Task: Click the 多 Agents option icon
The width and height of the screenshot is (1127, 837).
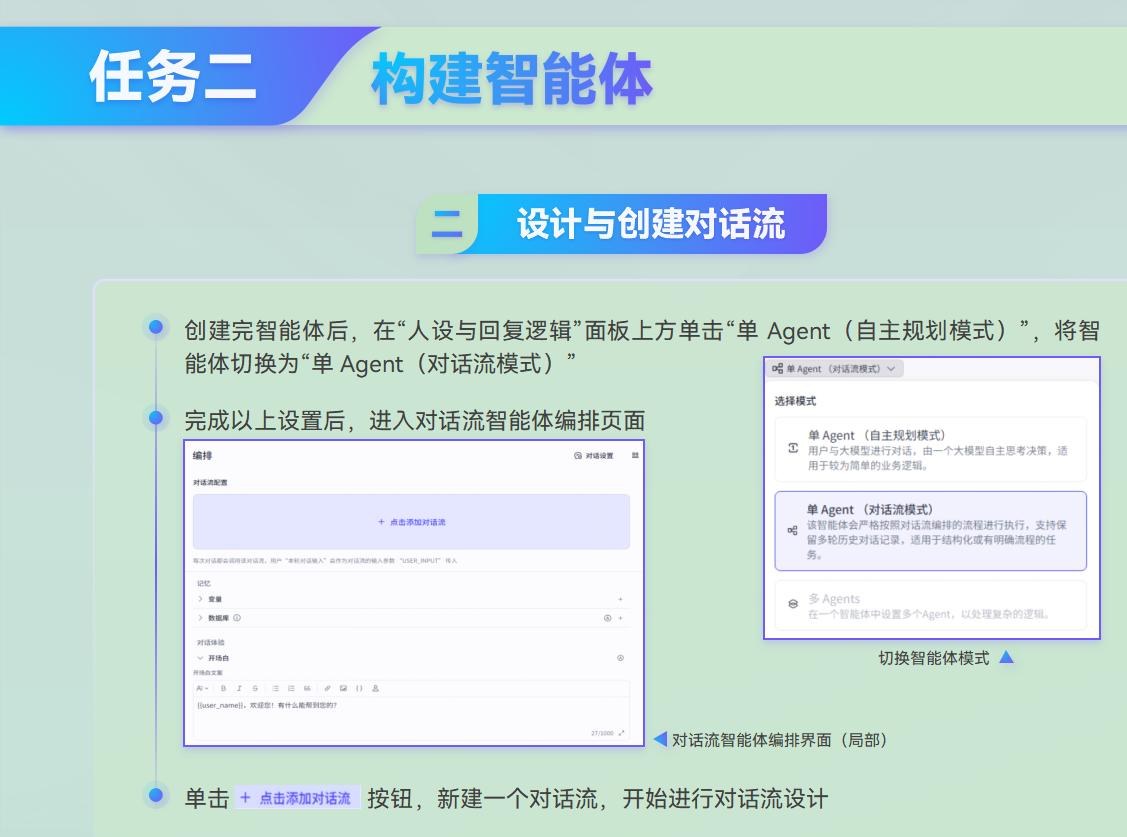Action: click(x=793, y=604)
